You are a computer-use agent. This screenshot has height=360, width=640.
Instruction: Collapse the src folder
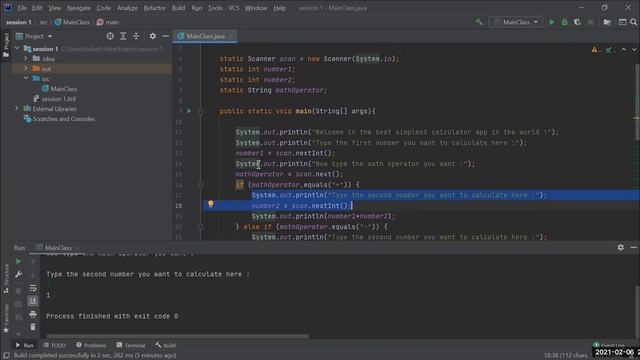click(26, 78)
